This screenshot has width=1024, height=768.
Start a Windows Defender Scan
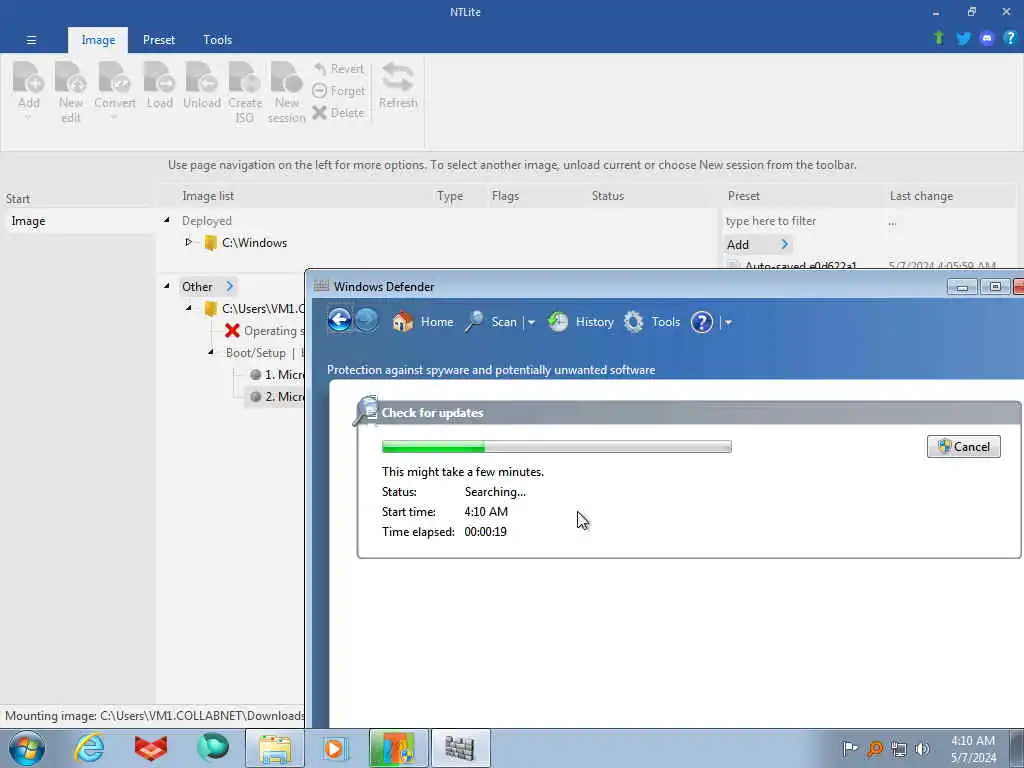[x=491, y=321]
